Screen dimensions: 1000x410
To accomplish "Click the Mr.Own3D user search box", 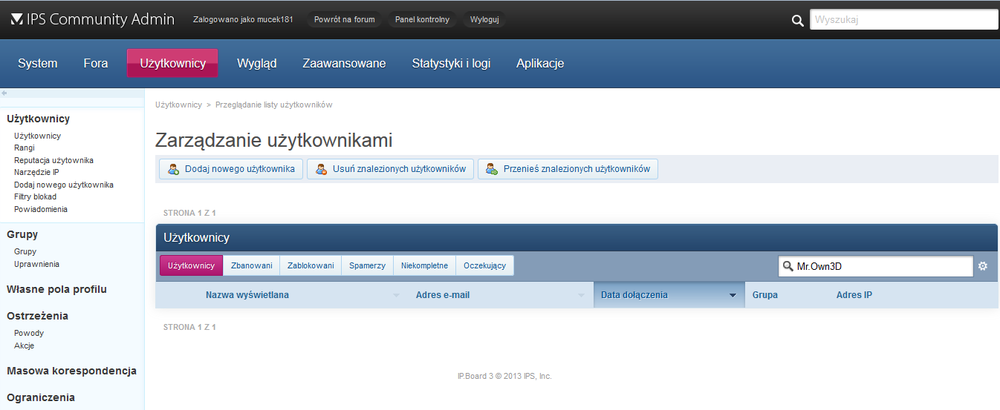I will pos(876,266).
